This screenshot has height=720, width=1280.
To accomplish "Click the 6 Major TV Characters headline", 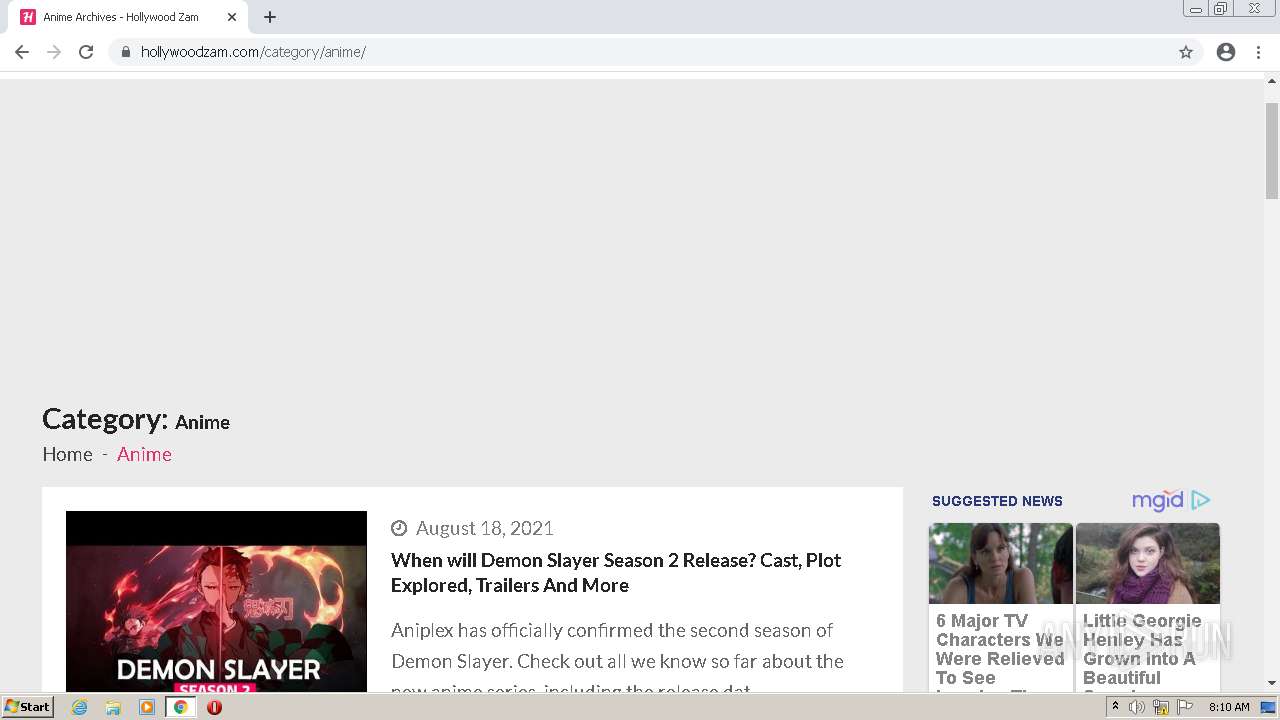I will (1000, 650).
